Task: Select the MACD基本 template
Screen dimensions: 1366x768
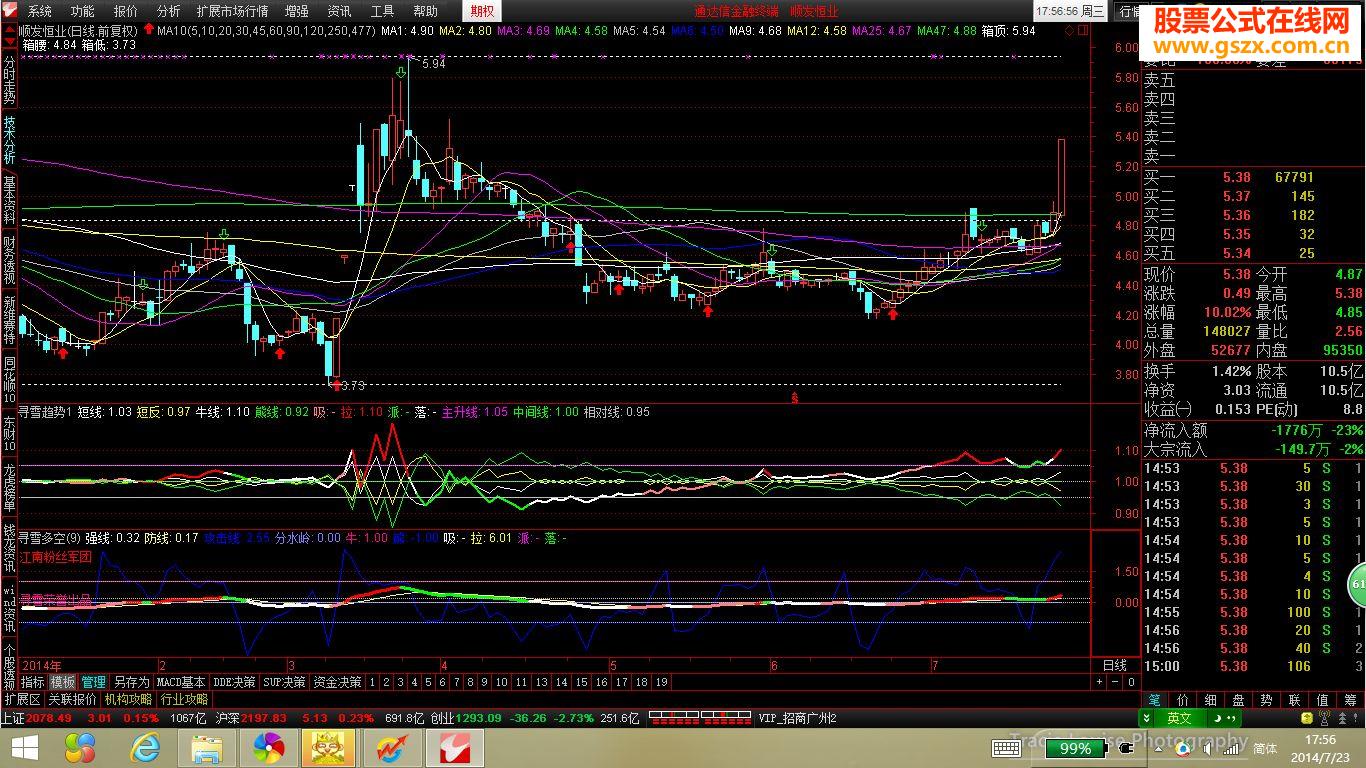Action: pos(181,682)
